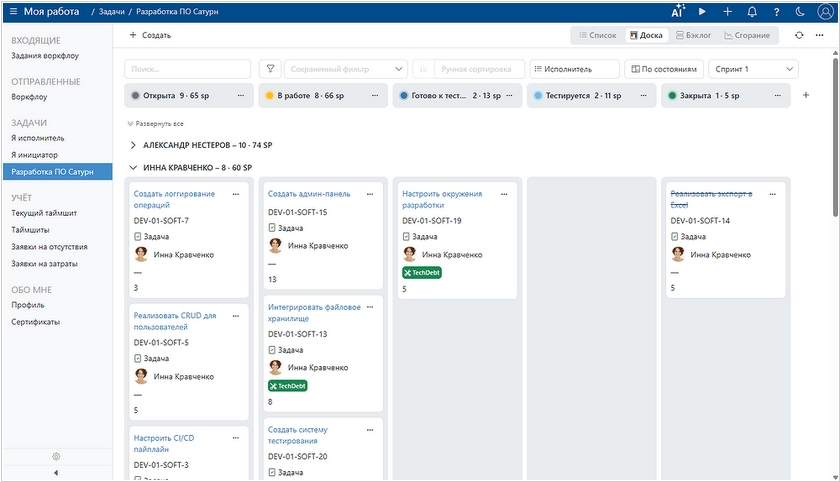
Task: Toggle По состояниям column view
Action: click(663, 69)
